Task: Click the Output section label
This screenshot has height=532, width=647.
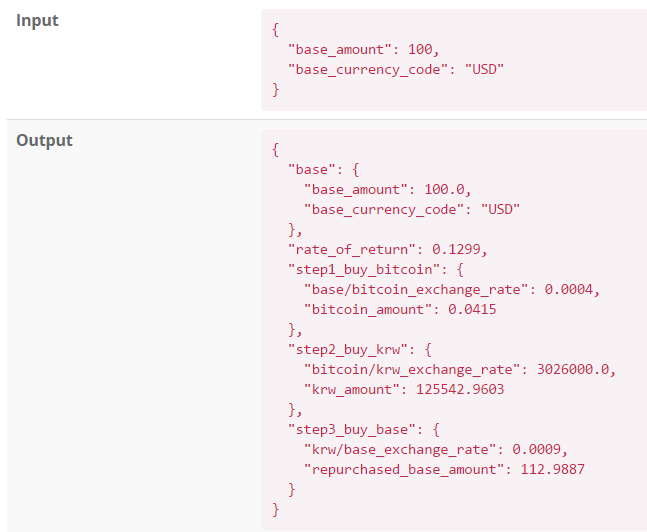Action: (x=44, y=140)
